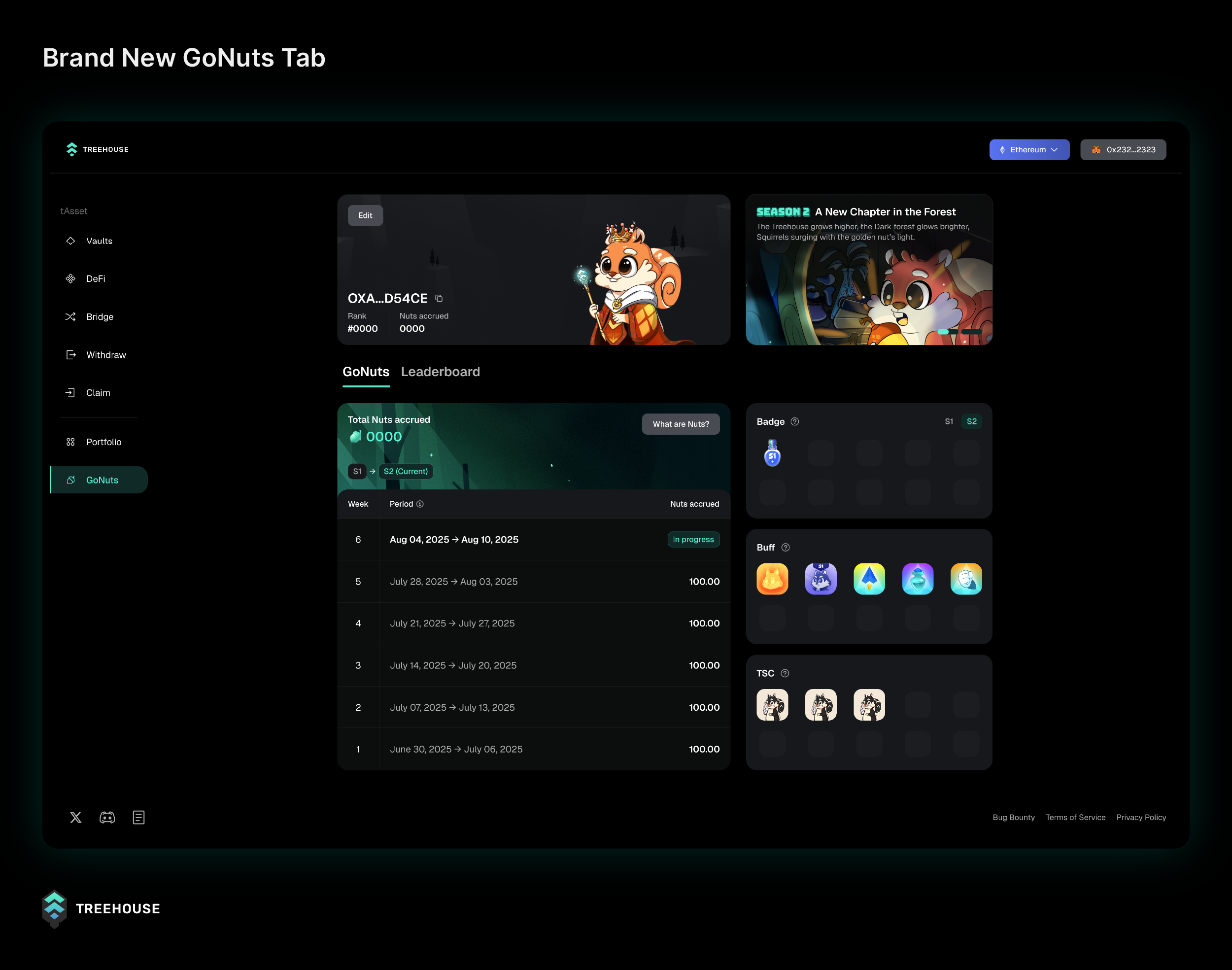Screen dimensions: 1232x970
Task: Click the nut icon beside total 0000
Action: click(x=355, y=437)
